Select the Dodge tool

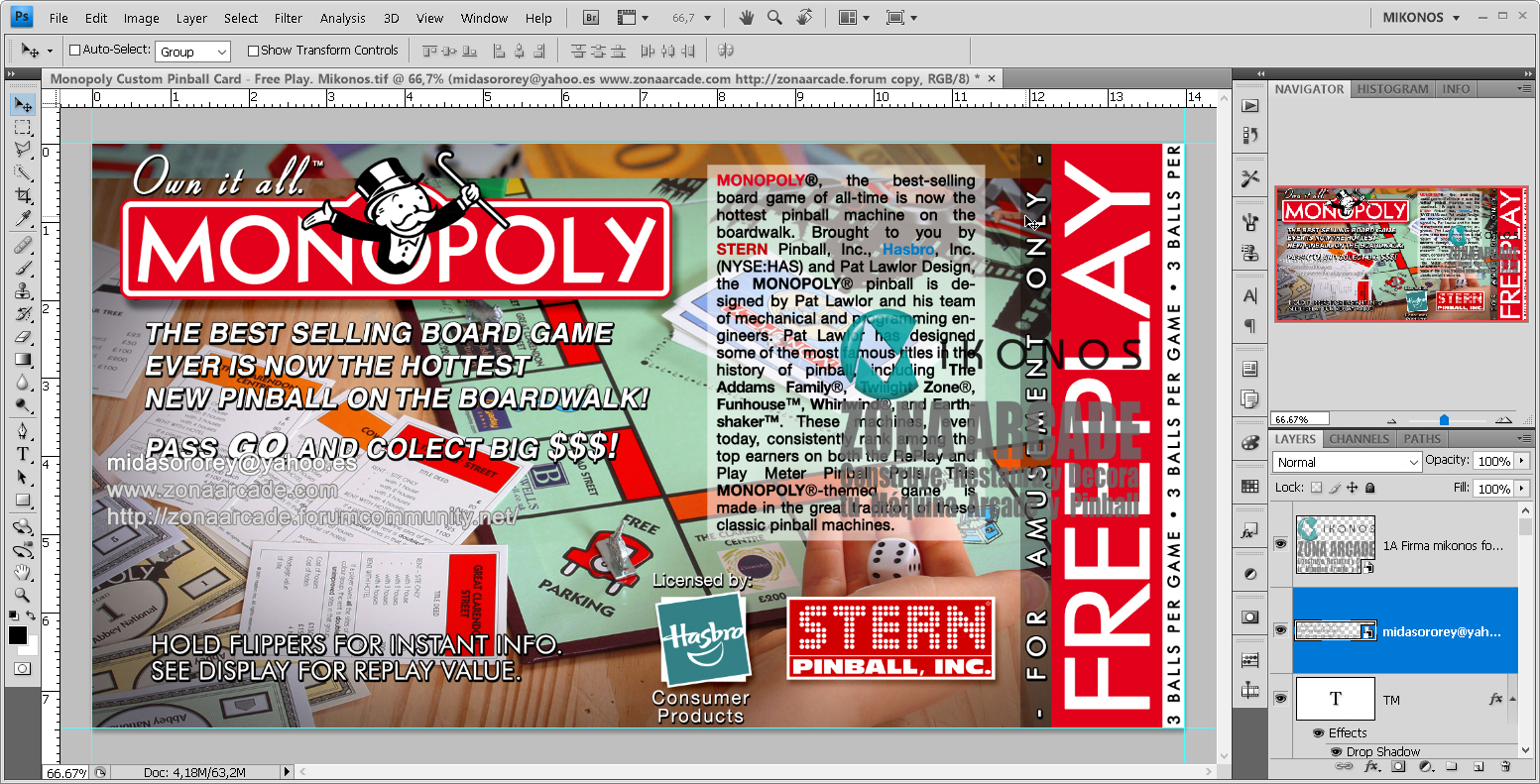(x=23, y=404)
